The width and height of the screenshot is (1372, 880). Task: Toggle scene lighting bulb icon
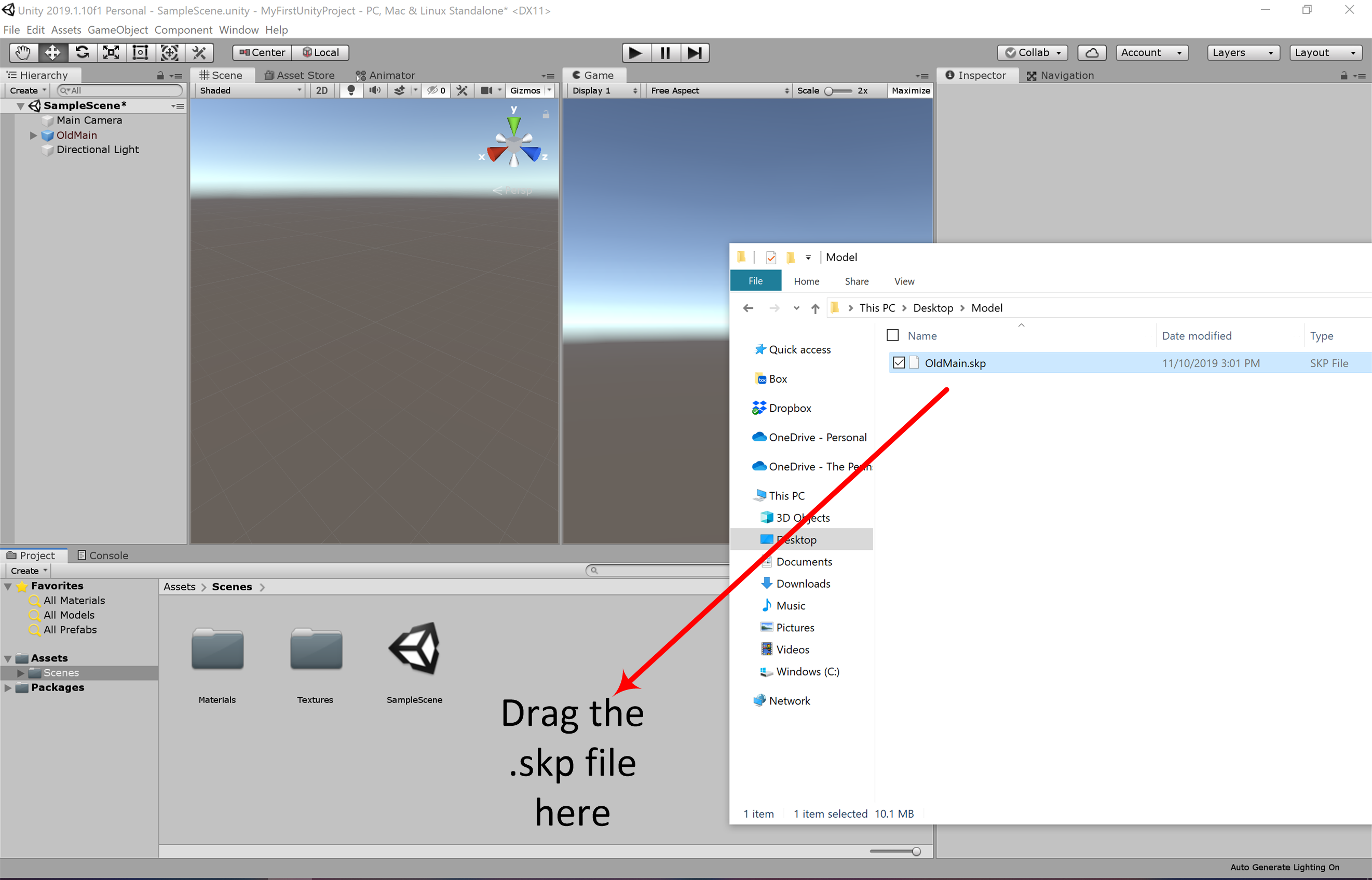coord(351,90)
